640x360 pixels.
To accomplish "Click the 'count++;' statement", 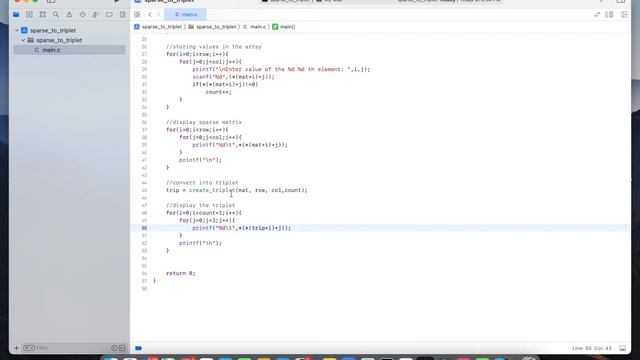I will point(218,92).
